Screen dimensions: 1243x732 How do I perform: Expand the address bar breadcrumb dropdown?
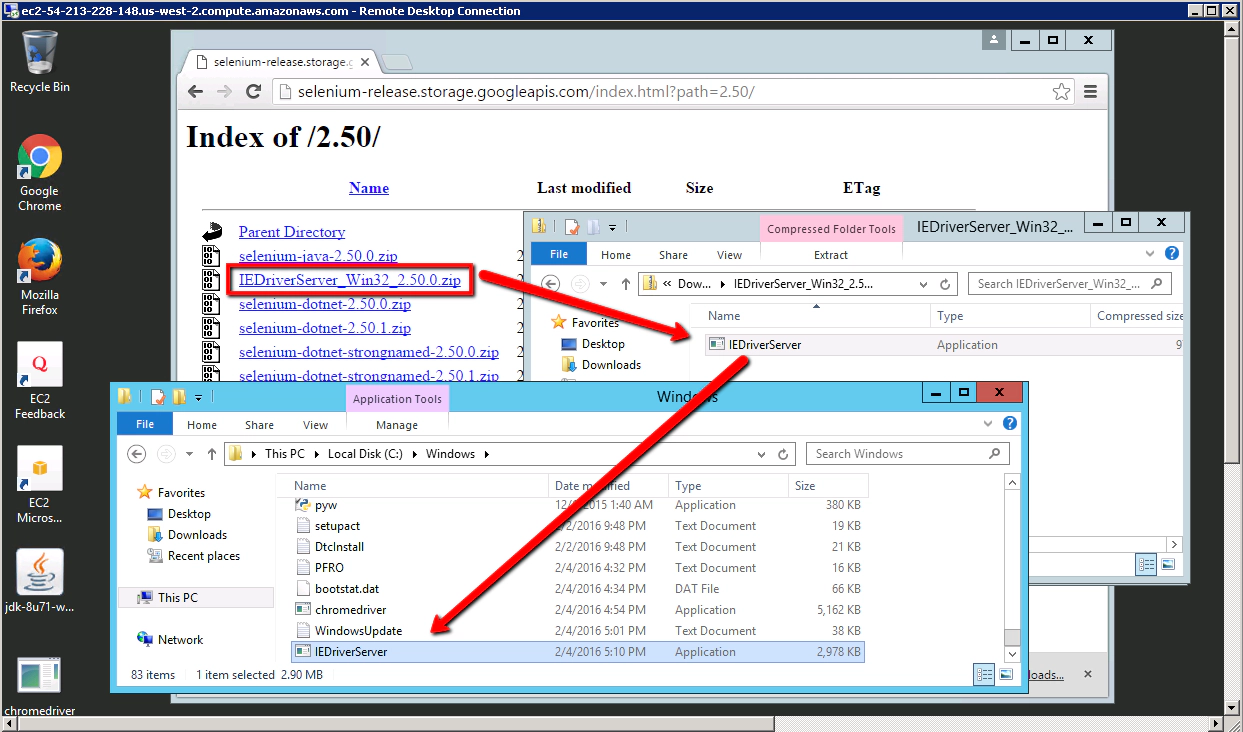764,453
